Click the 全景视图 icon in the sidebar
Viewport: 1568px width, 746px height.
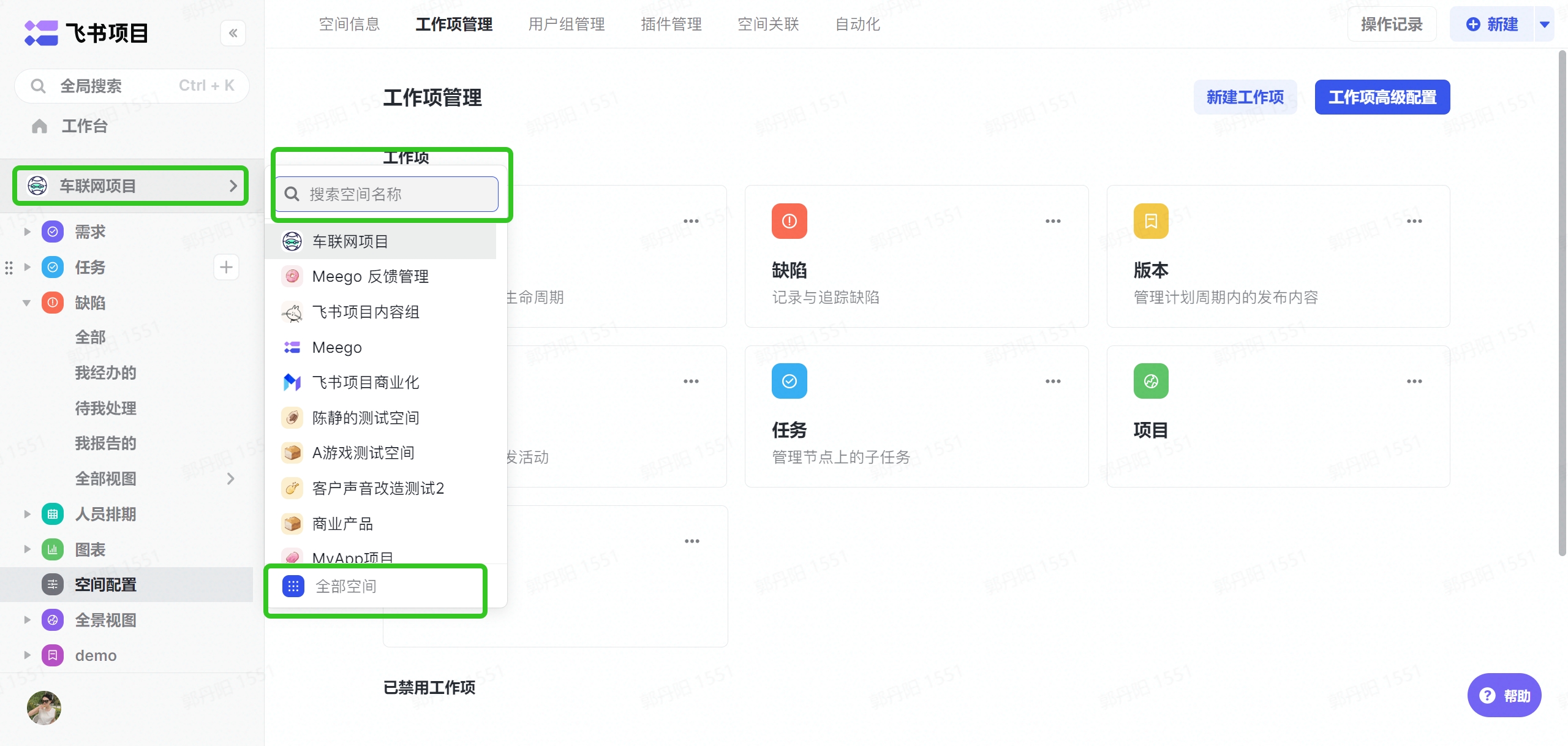[53, 620]
